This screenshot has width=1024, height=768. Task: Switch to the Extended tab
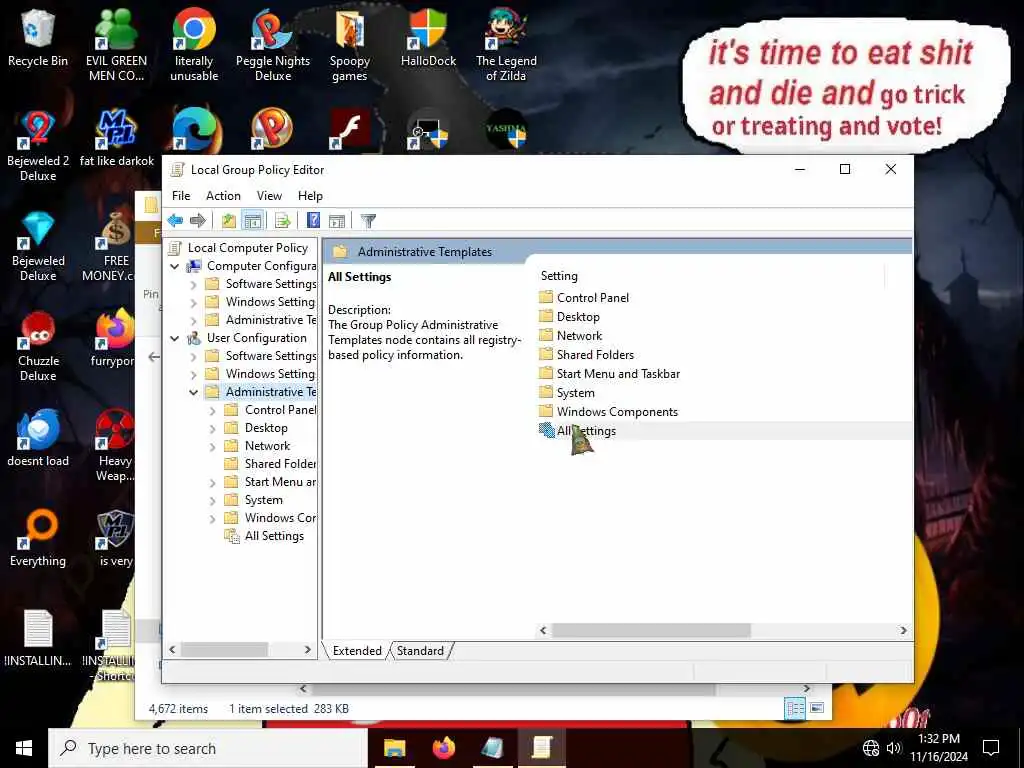pyautogui.click(x=357, y=650)
